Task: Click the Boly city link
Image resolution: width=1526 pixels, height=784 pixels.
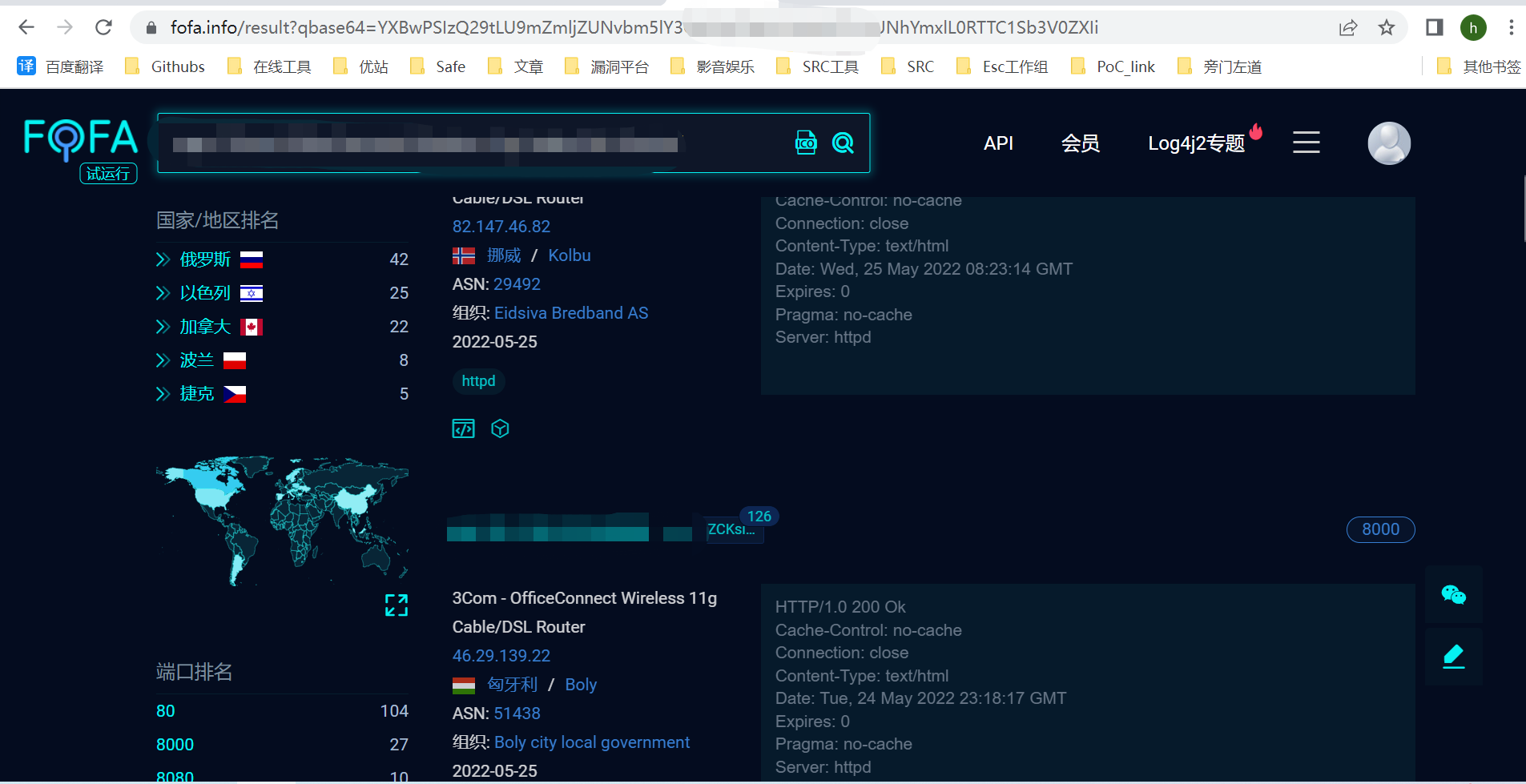Action: coord(581,685)
